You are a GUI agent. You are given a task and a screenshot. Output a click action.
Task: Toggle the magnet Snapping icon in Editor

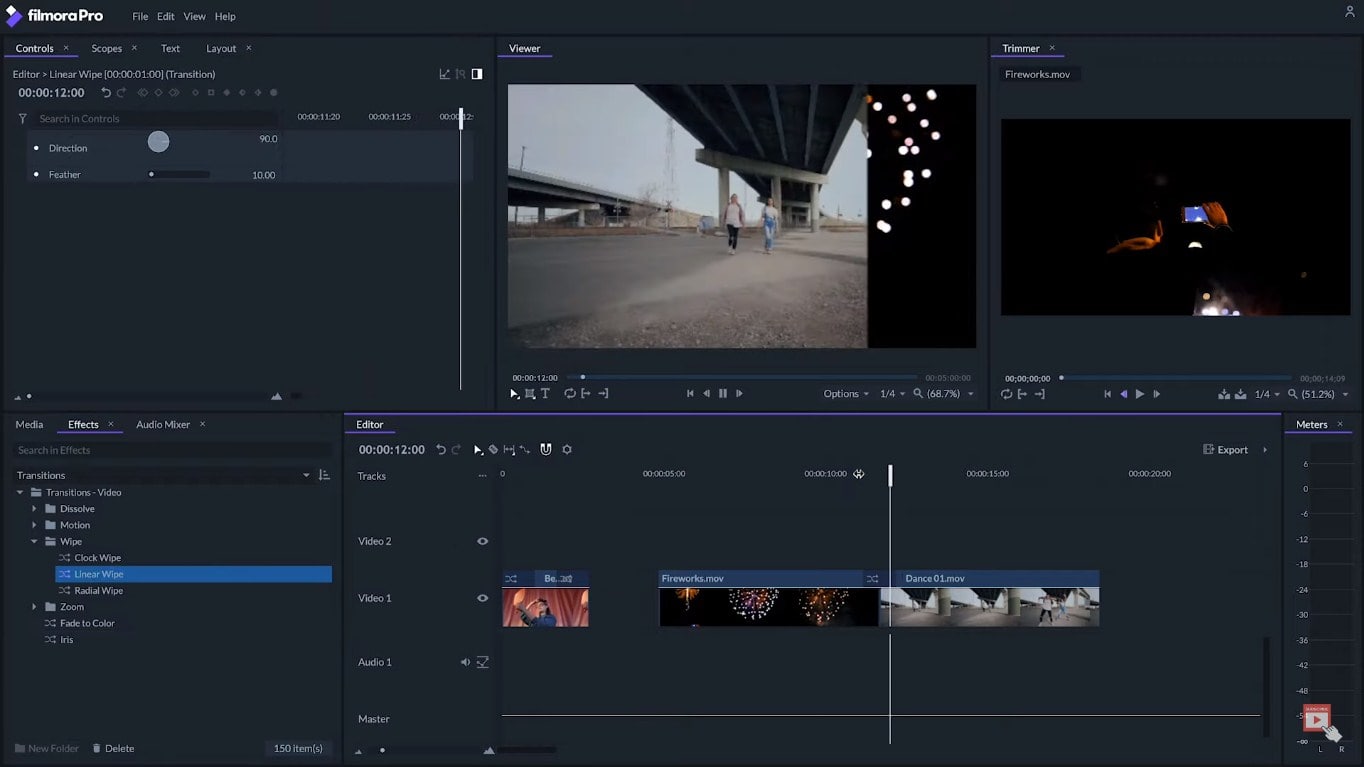(x=546, y=450)
